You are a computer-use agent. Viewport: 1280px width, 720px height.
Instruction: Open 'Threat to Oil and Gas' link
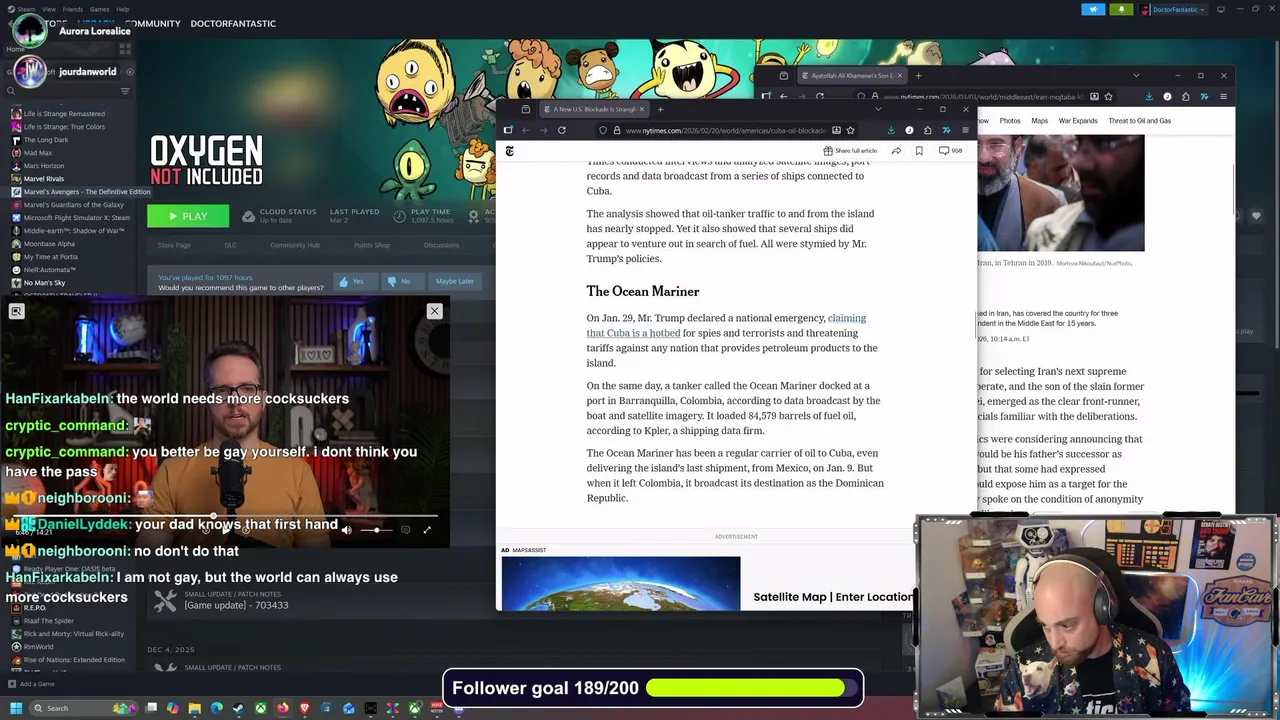[1140, 121]
